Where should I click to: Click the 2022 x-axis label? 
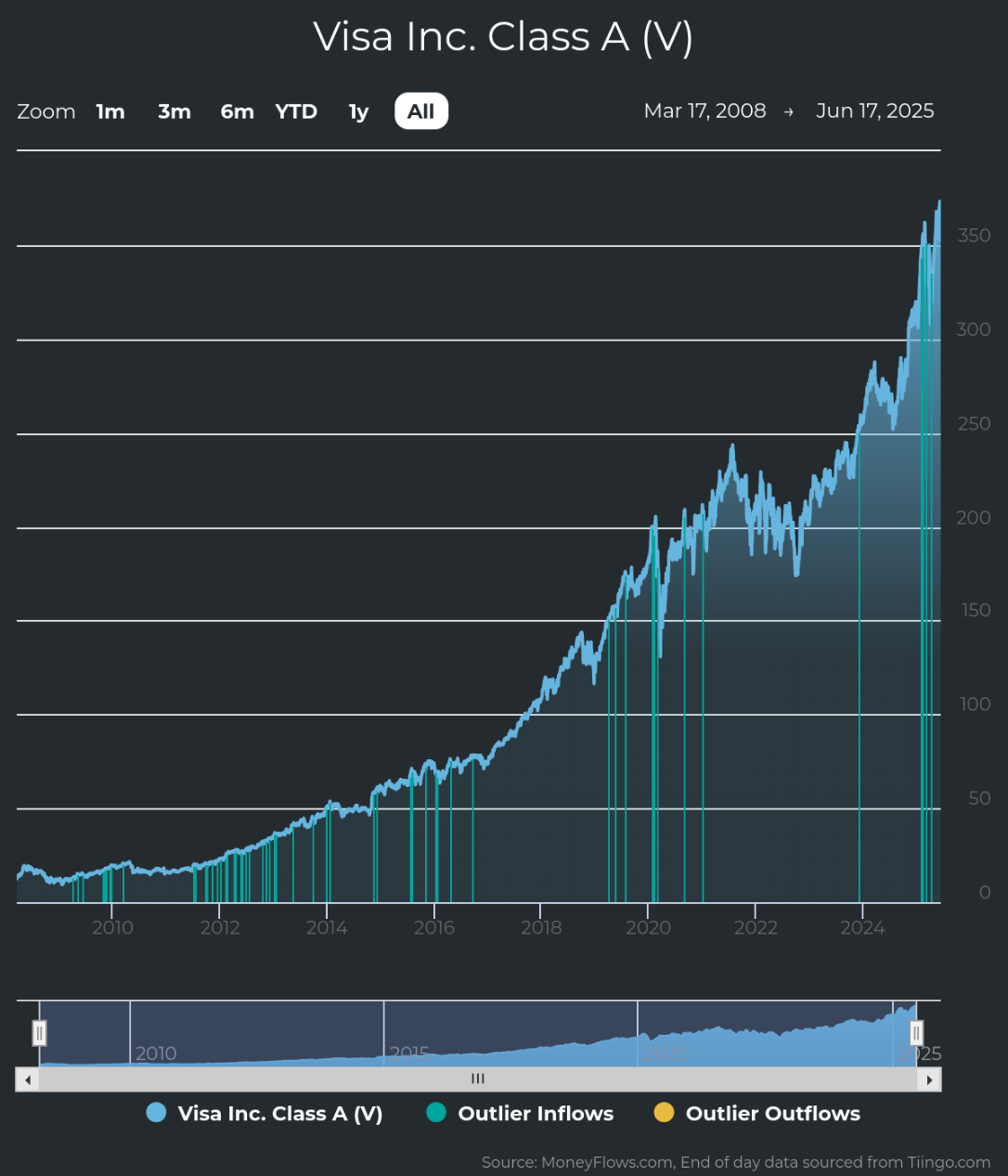point(756,927)
